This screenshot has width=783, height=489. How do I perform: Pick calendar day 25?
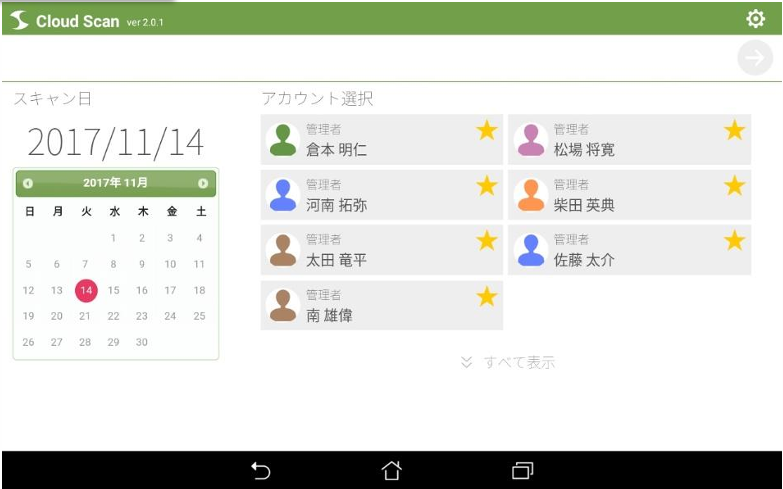click(x=199, y=316)
